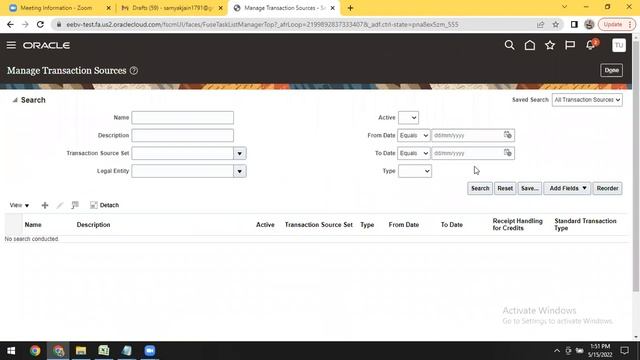Open the Saved Search dropdown
Screen dimensions: 640x360
(587, 100)
